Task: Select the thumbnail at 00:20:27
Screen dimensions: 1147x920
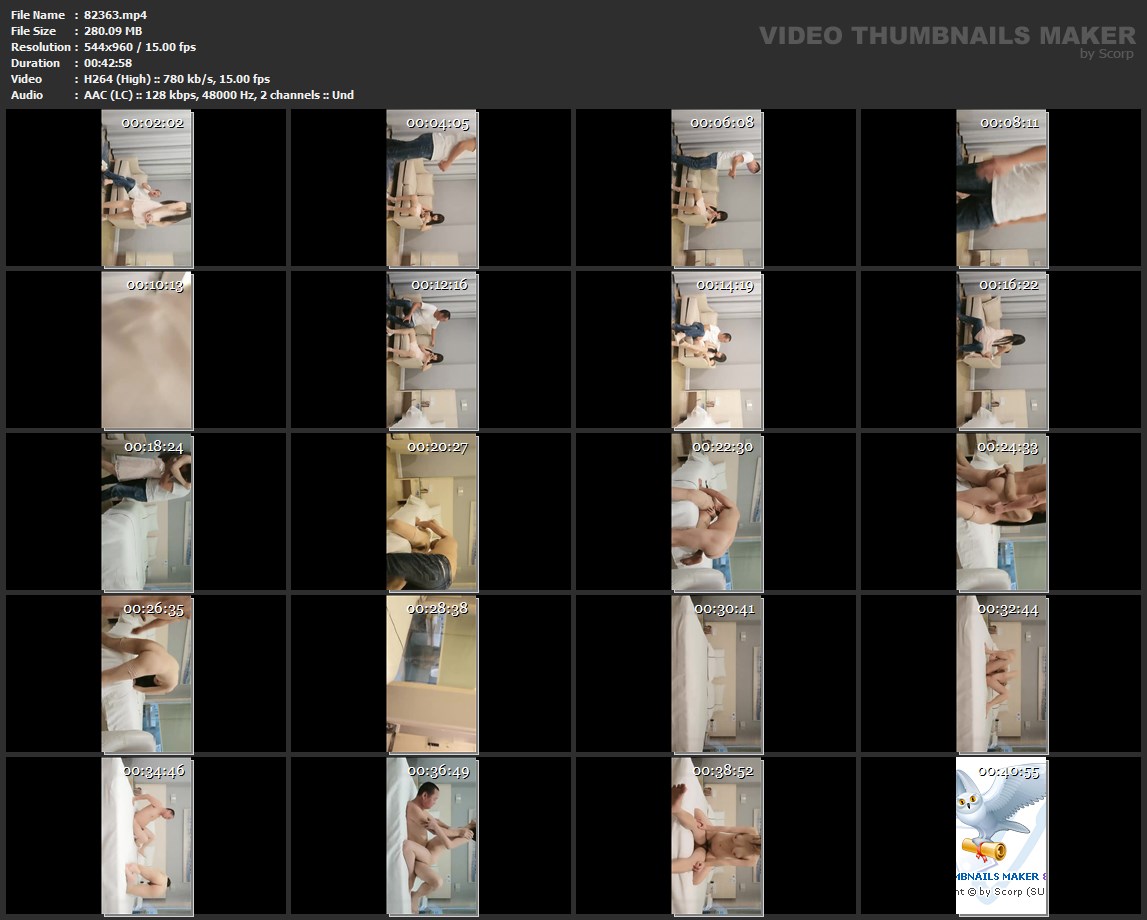Action: tap(432, 512)
